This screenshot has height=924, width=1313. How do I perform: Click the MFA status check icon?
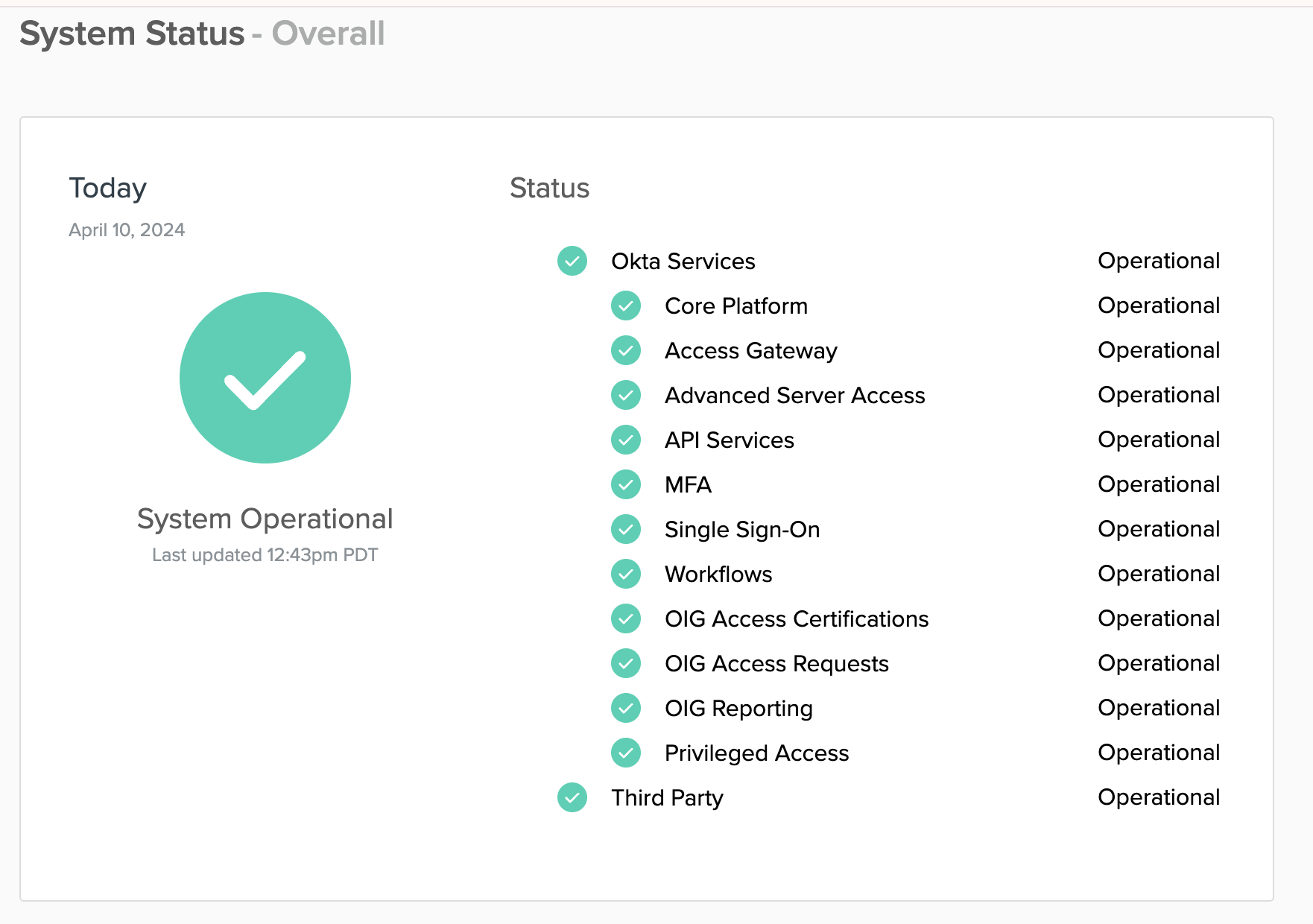pyautogui.click(x=626, y=484)
